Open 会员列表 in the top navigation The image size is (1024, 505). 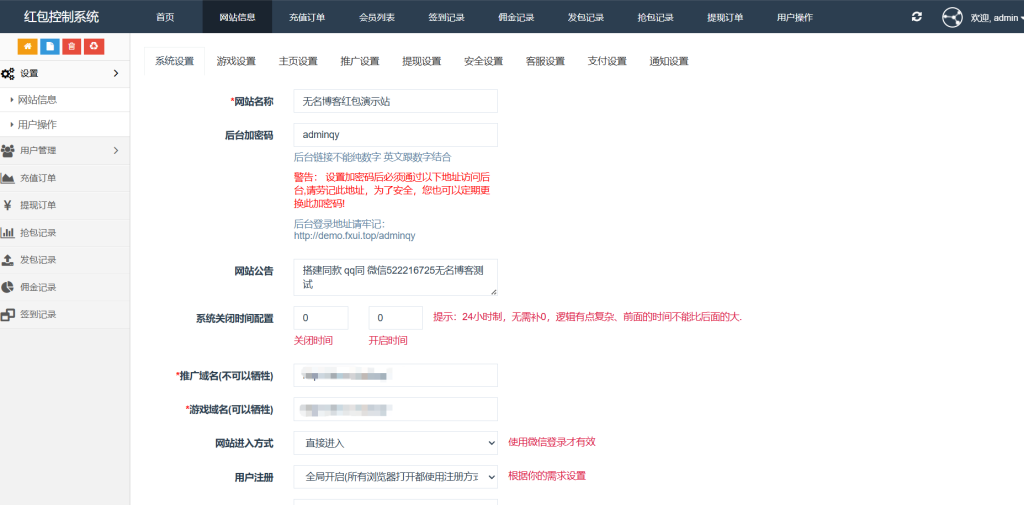(x=377, y=17)
